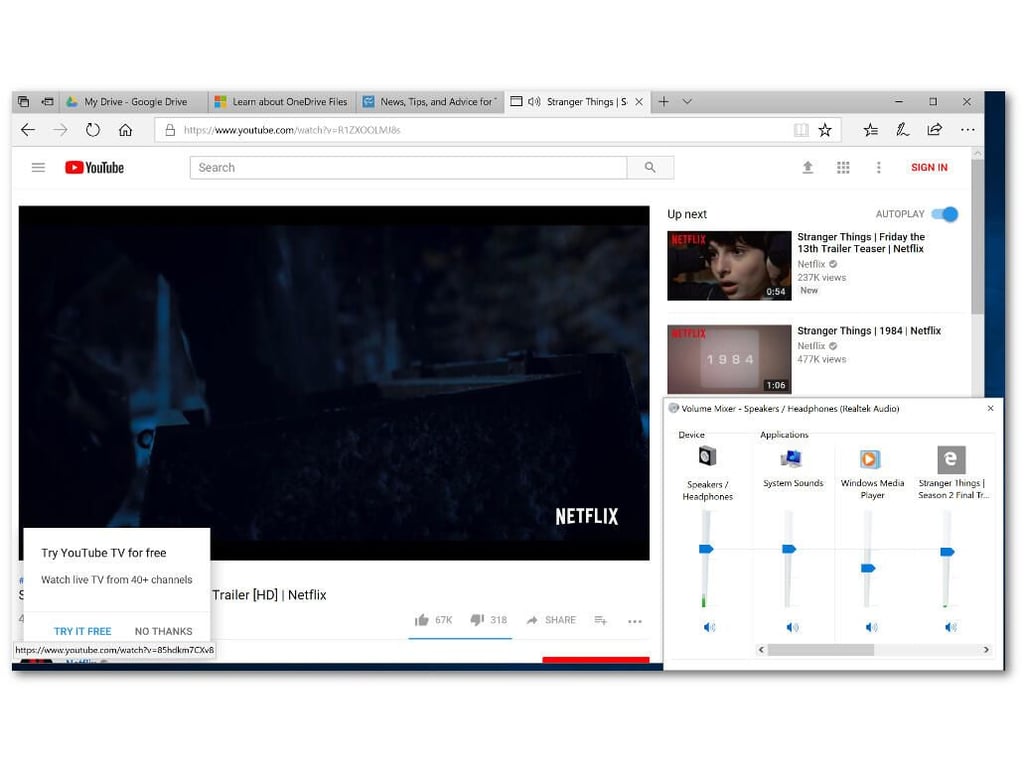This screenshot has height=762, width=1024.
Task: Click TRY IT FREE for YouTube TV
Action: tap(82, 631)
